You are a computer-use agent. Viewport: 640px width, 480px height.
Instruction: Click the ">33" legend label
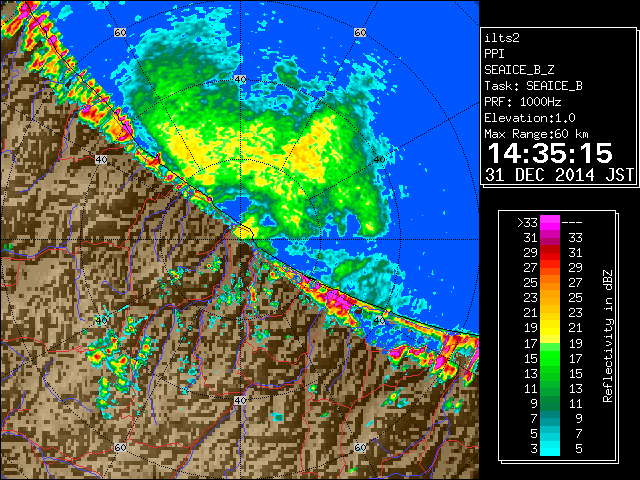click(x=527, y=222)
